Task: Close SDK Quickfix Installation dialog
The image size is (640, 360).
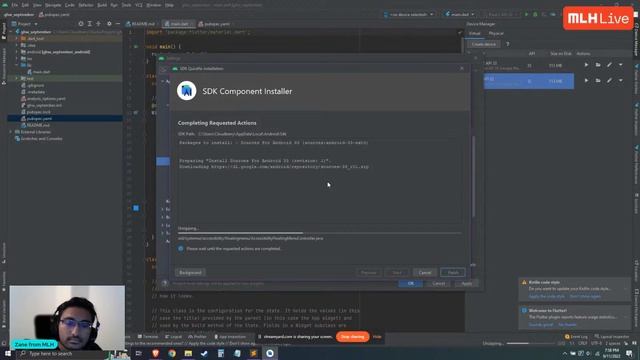Action: 462,69
